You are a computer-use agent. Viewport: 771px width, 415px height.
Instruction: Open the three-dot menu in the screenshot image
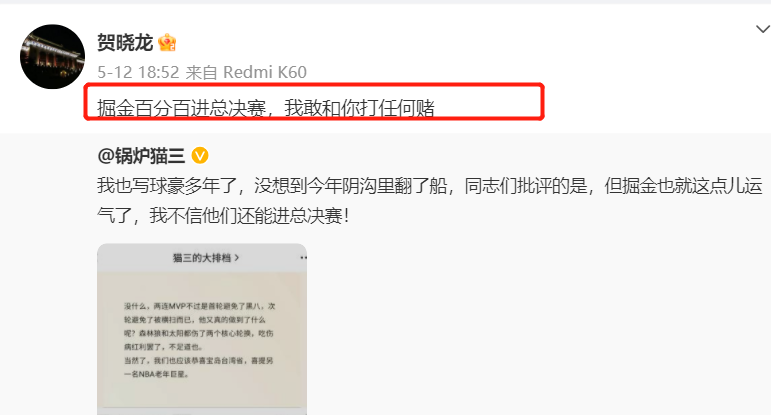click(303, 258)
